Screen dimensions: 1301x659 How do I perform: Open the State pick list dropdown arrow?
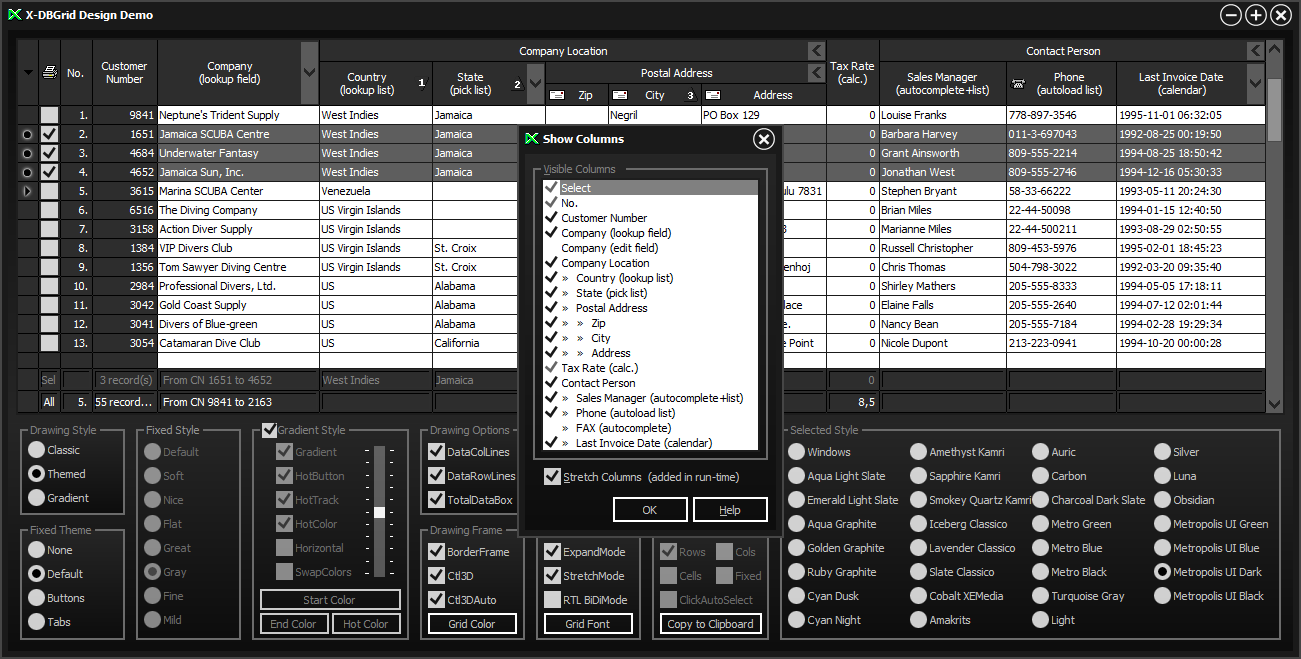(535, 84)
